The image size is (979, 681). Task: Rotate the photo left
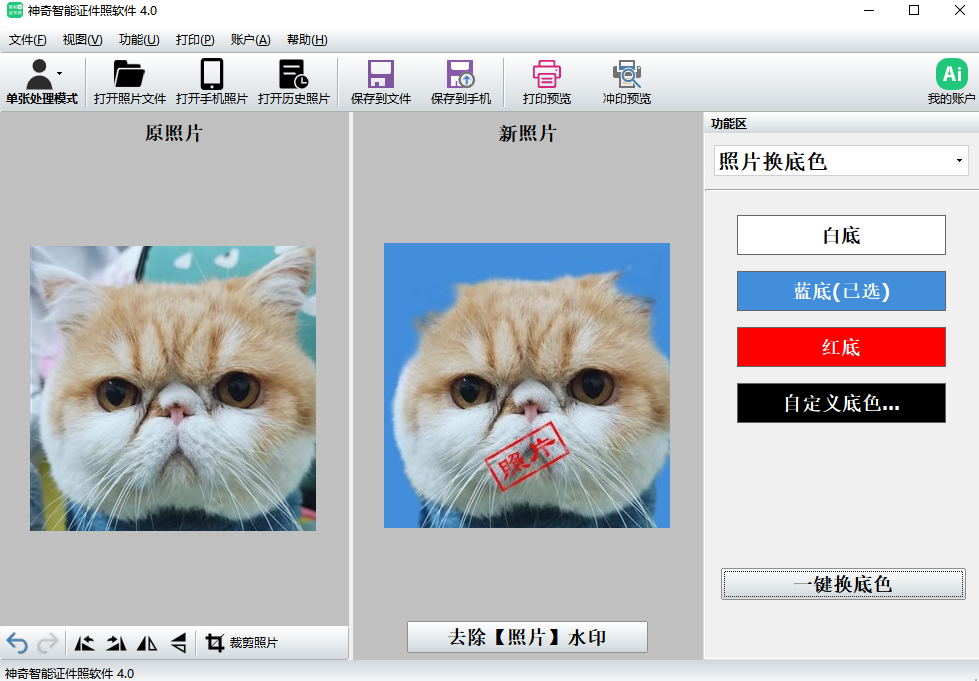(86, 643)
